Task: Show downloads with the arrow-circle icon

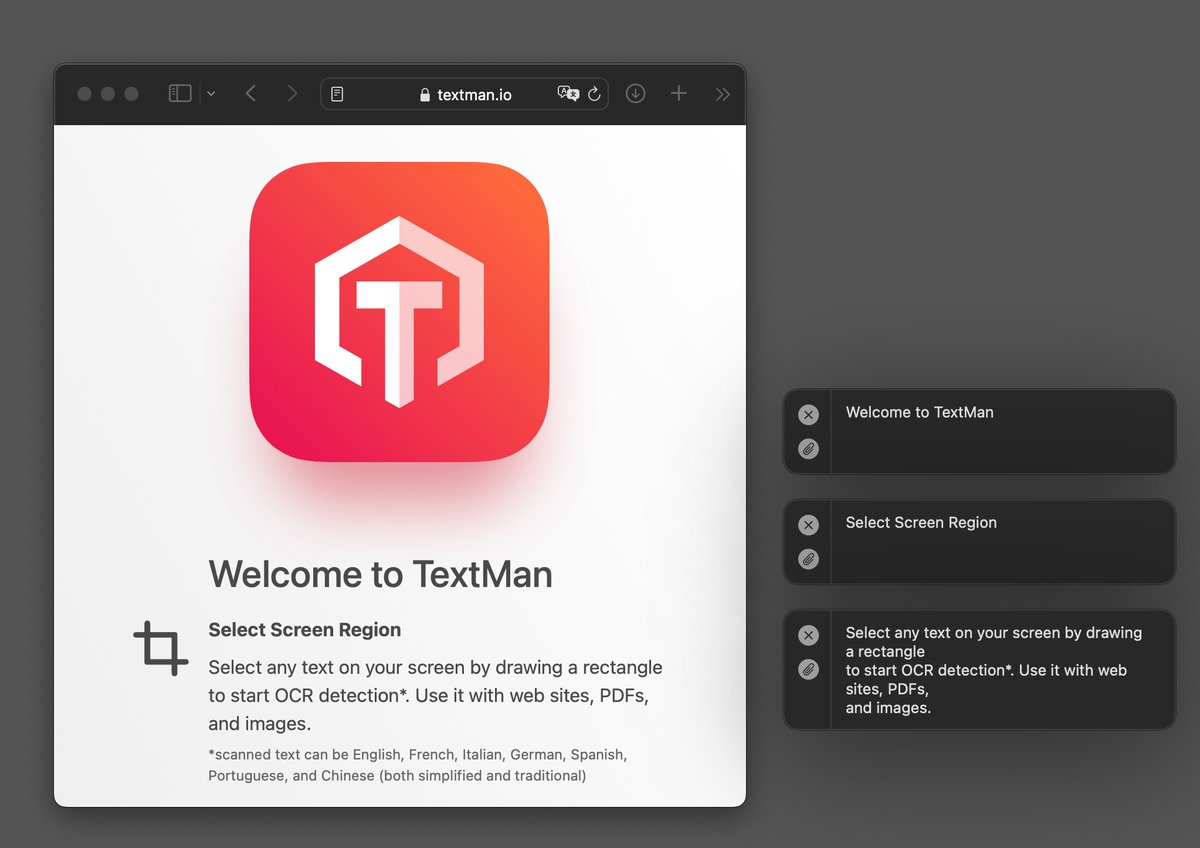Action: pyautogui.click(x=635, y=93)
